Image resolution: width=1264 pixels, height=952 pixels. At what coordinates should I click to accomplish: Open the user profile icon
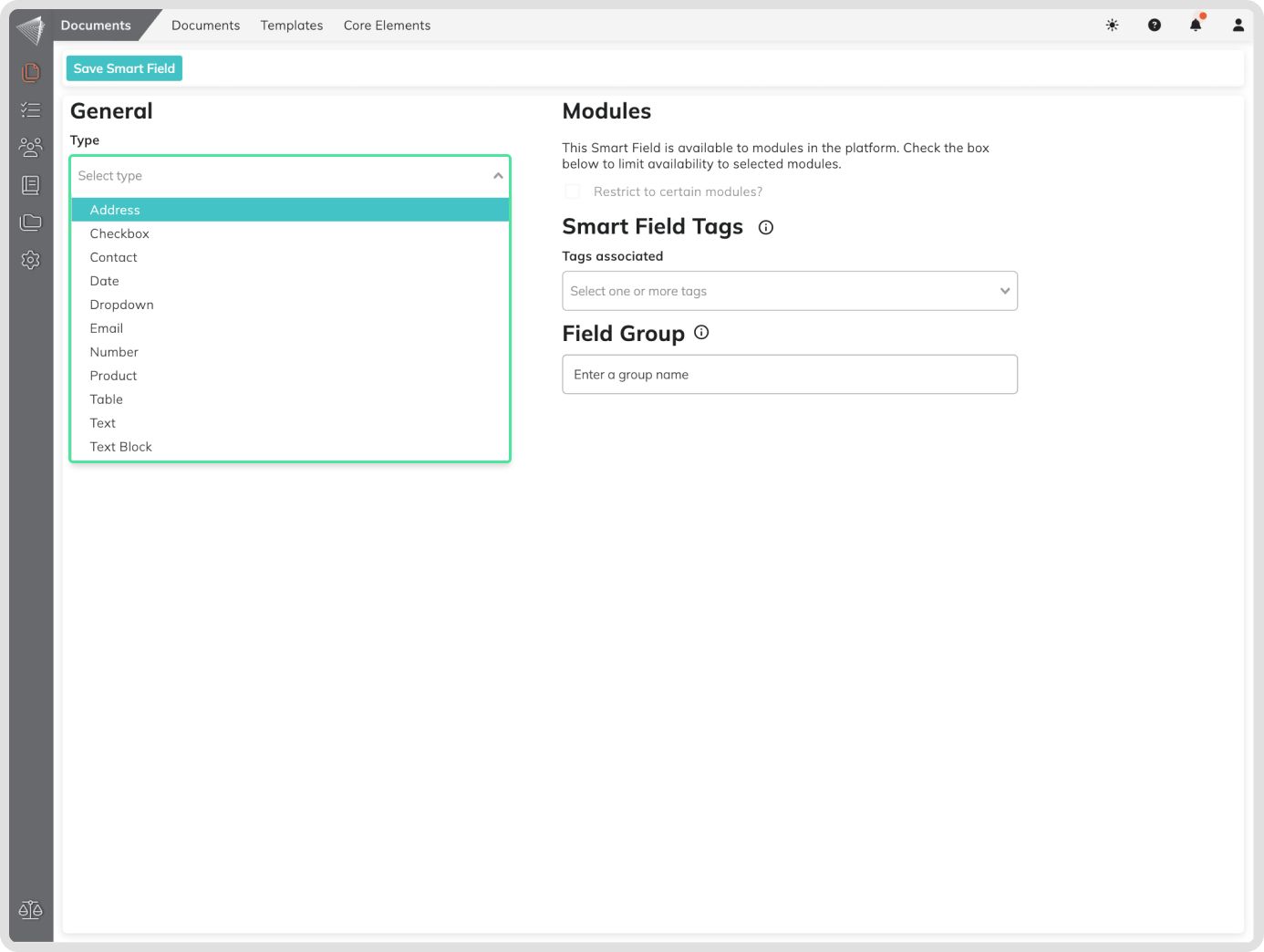[1238, 26]
